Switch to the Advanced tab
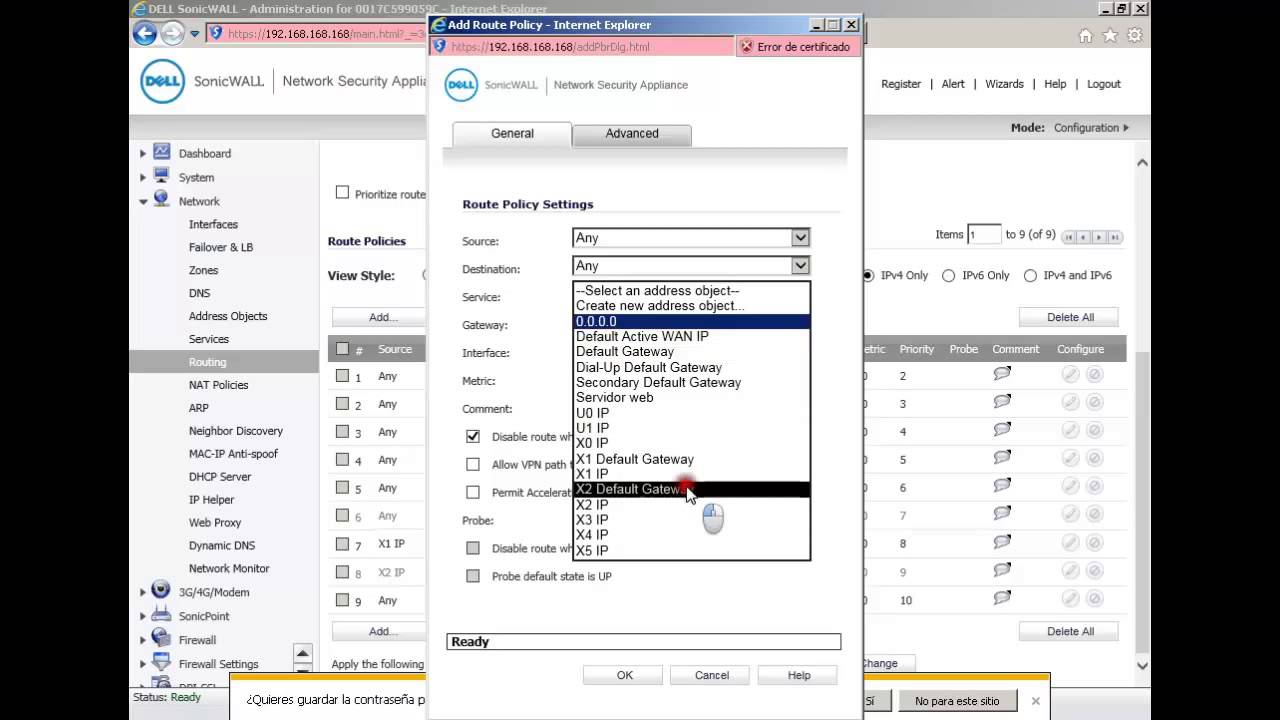 point(631,134)
